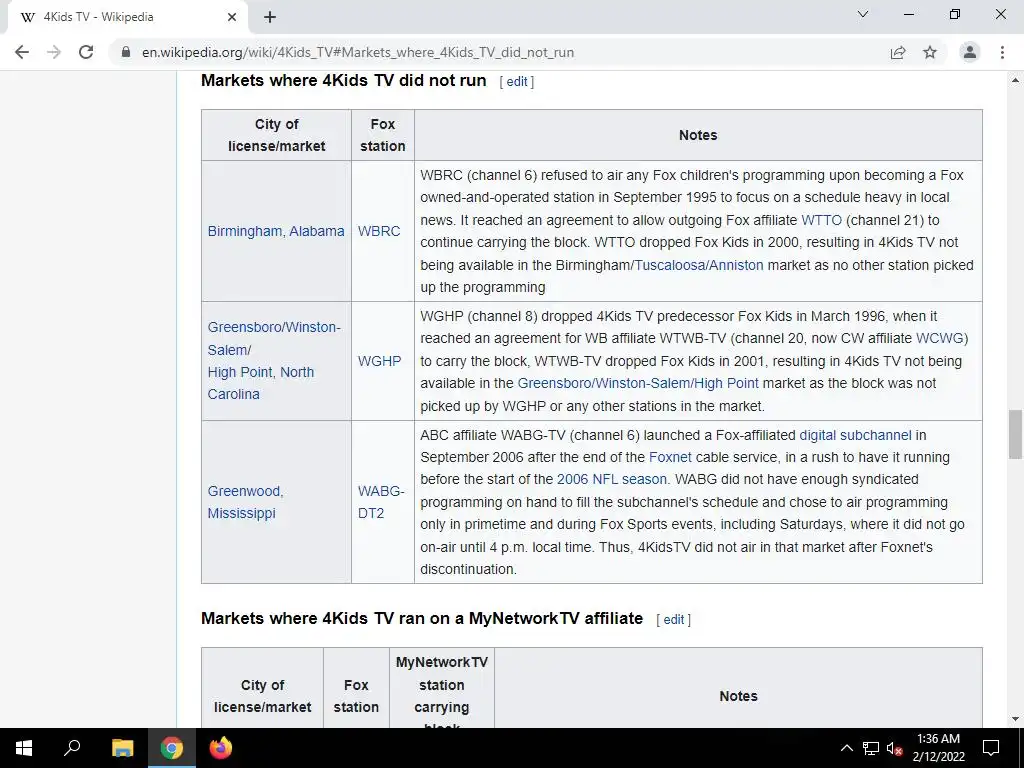Open File Explorer from taskbar
This screenshot has width=1024, height=768.
tap(122, 748)
